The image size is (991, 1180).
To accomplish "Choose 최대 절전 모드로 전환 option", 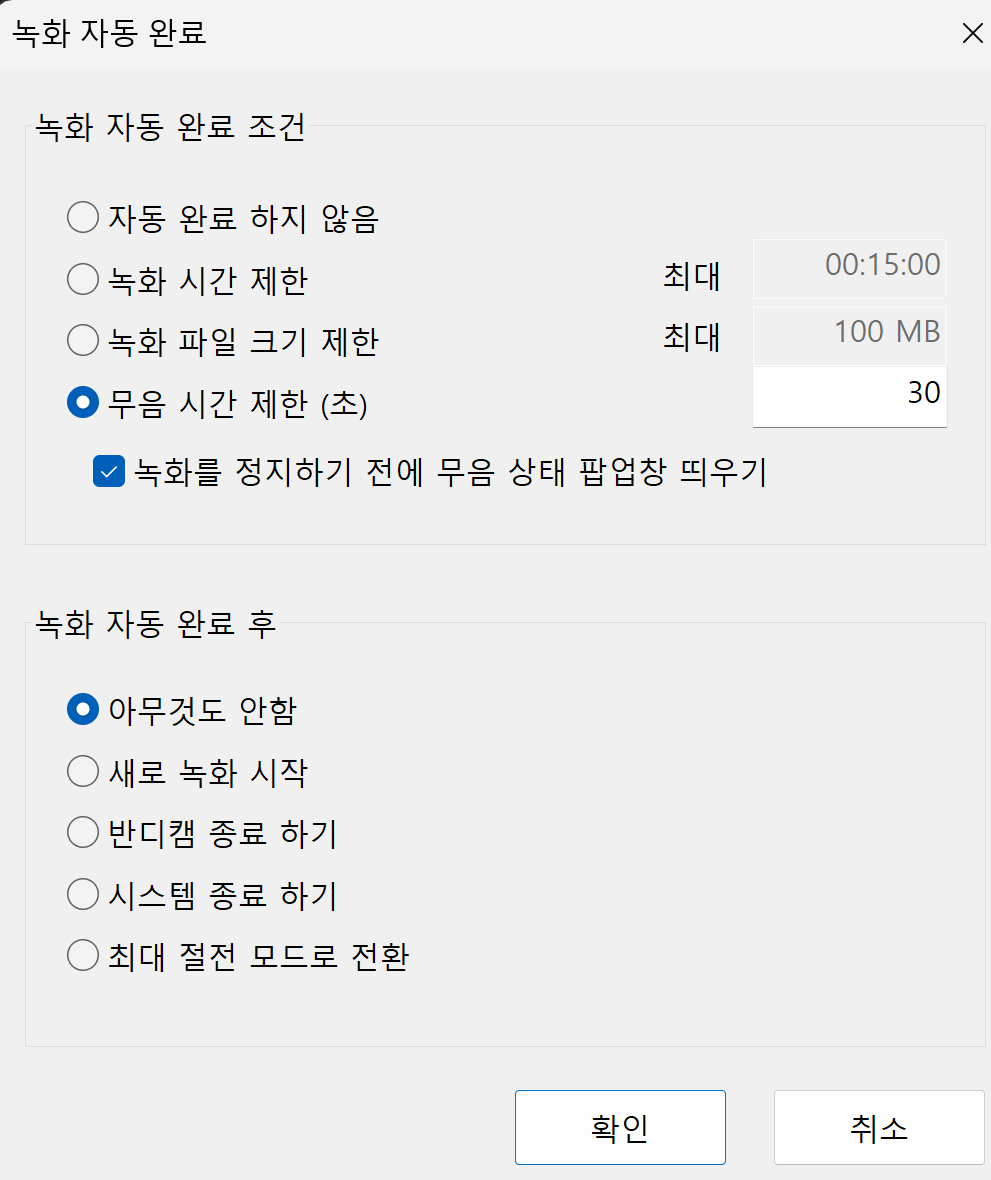I will (x=83, y=955).
